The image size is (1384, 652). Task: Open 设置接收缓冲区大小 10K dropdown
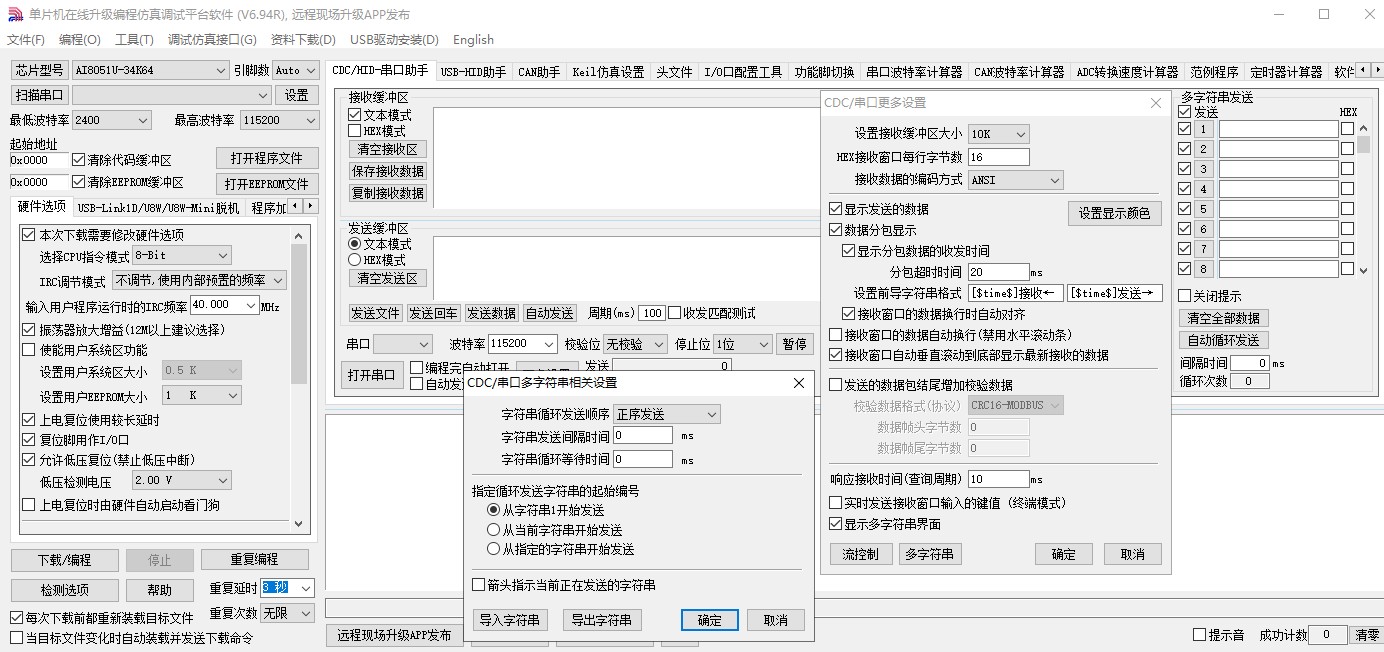point(998,134)
